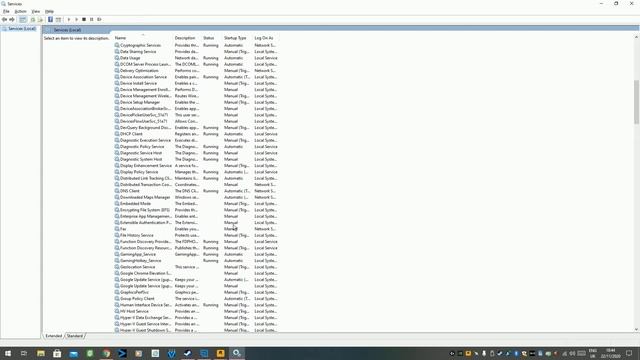Open the Action Center notification icon
Image resolution: width=640 pixels, height=360 pixels.
pos(629,353)
